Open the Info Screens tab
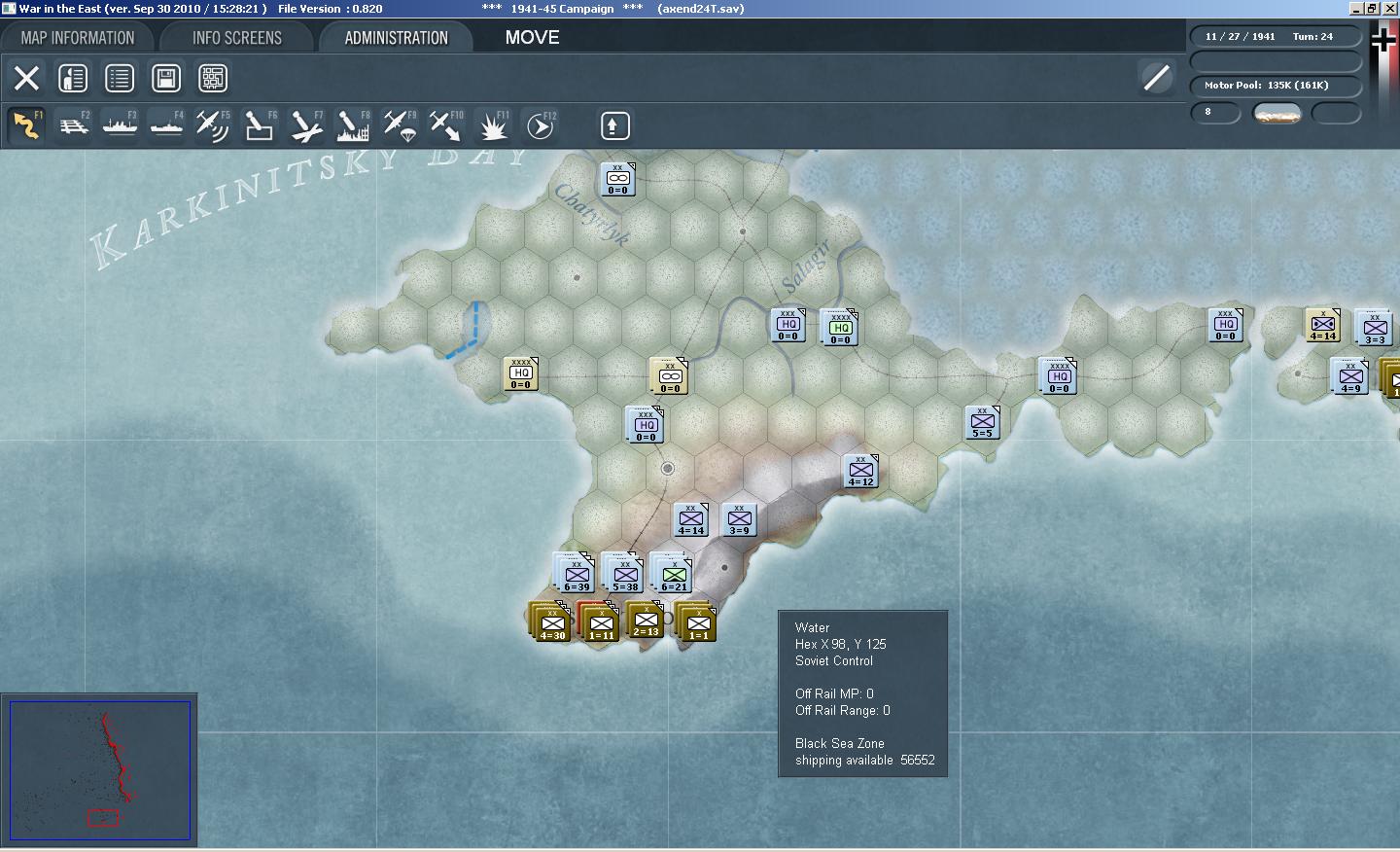This screenshot has width=1400, height=852. 237,38
